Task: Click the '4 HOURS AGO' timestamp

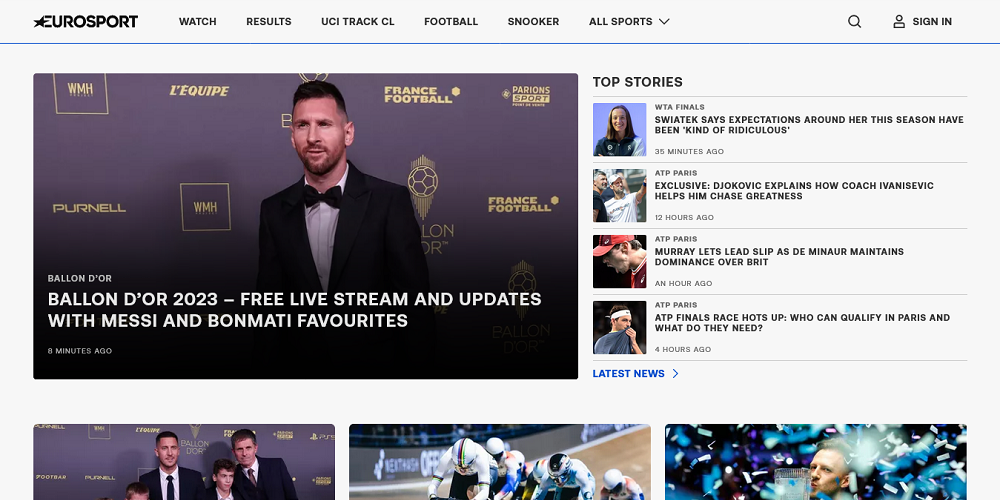Action: click(683, 349)
